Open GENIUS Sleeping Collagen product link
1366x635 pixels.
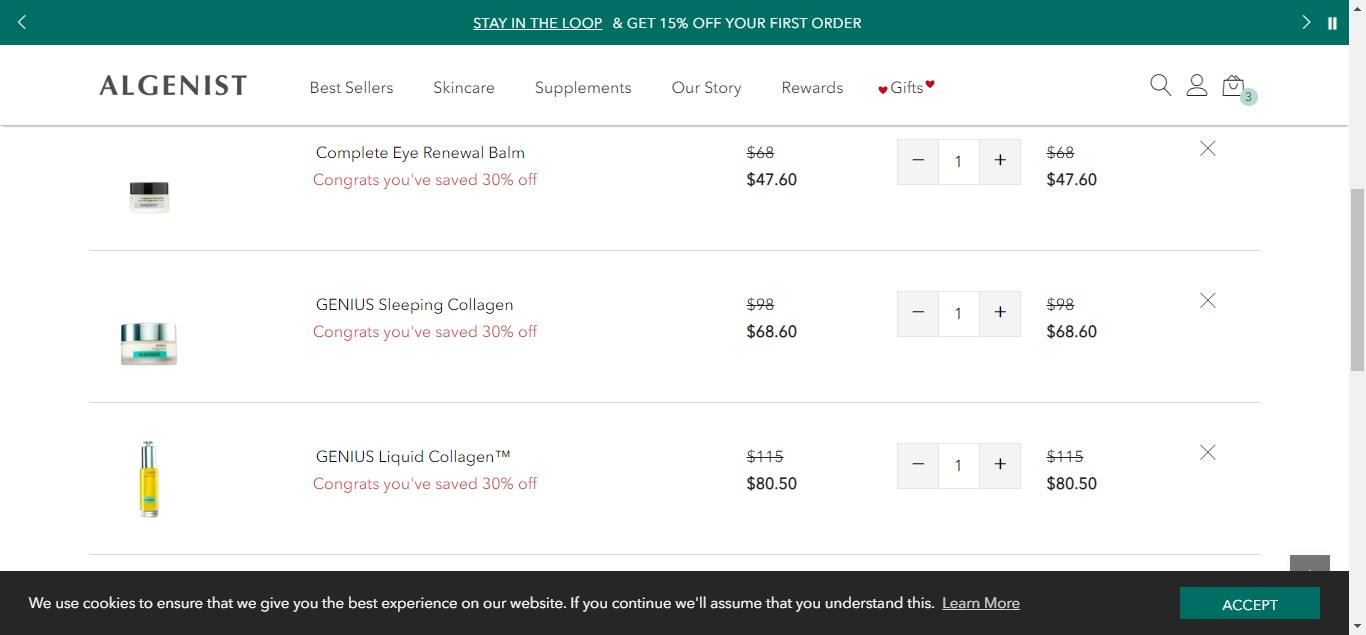414,305
